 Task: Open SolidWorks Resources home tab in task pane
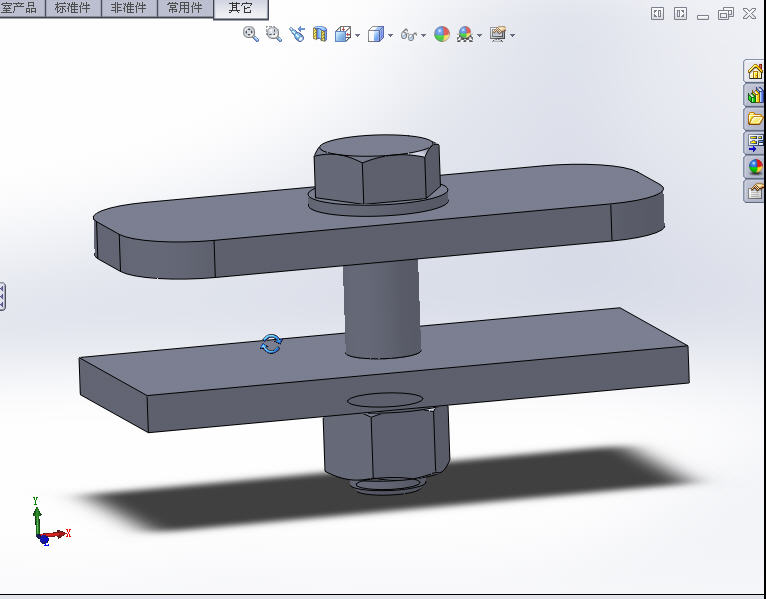point(755,71)
